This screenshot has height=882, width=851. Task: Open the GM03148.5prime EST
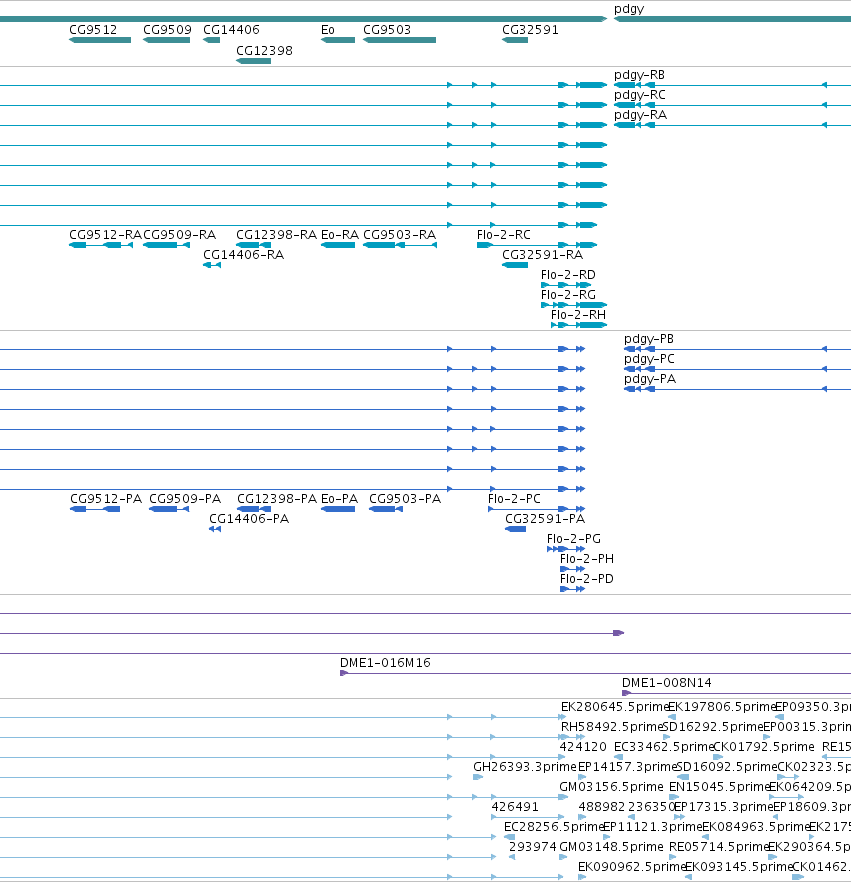pyautogui.click(x=563, y=857)
